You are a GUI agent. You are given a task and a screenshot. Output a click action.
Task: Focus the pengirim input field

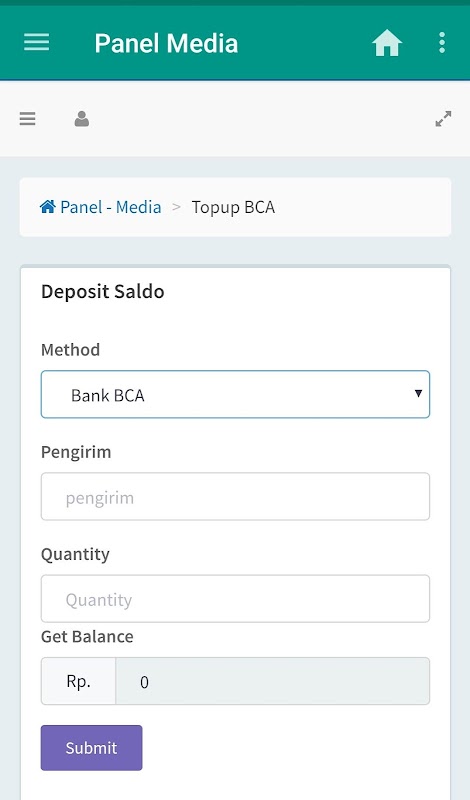point(235,496)
